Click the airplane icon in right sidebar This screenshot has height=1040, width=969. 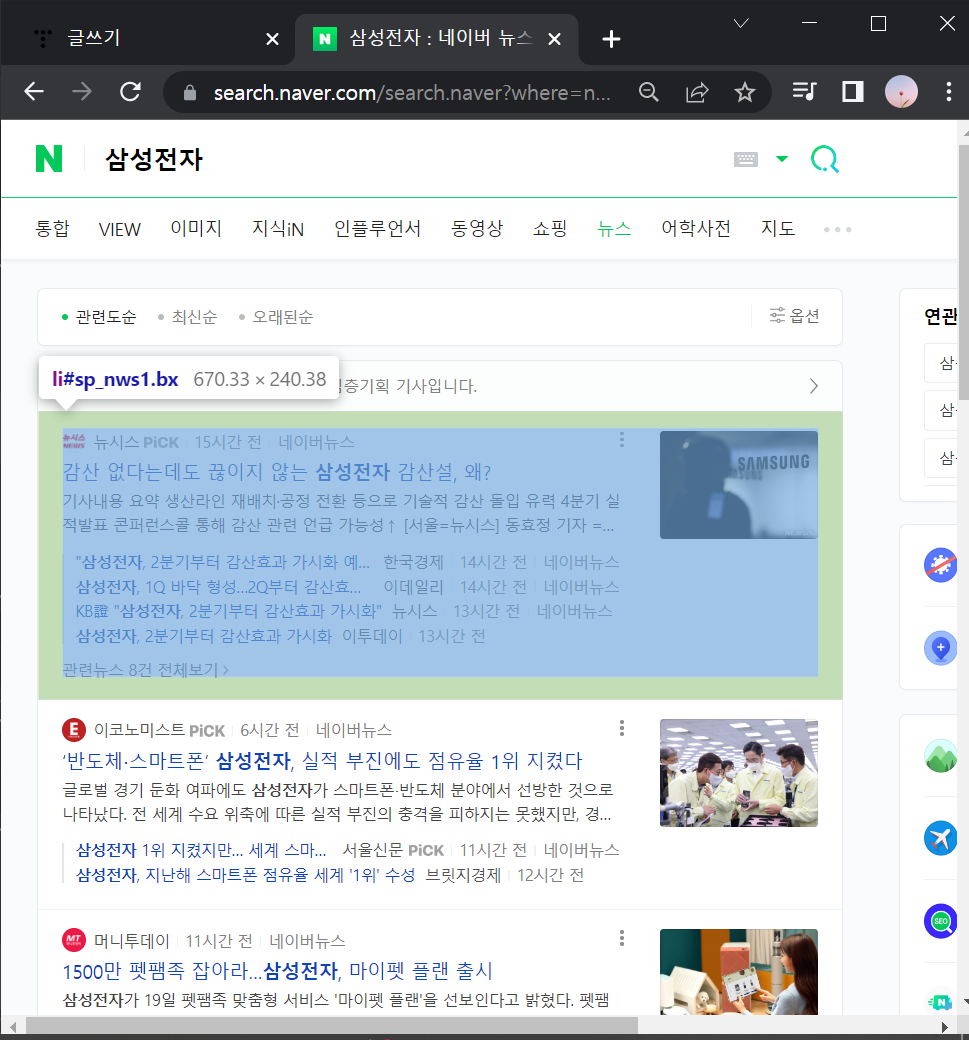pyautogui.click(x=940, y=838)
